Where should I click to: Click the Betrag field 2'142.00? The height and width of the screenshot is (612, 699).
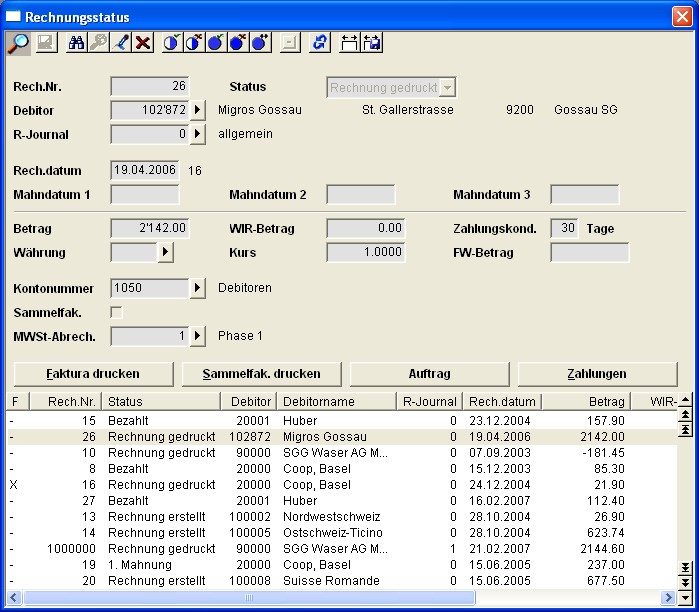[x=150, y=228]
